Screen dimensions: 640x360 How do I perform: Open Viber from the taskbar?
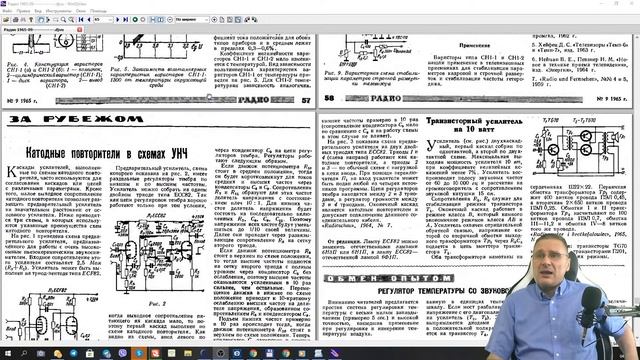pos(122,353)
